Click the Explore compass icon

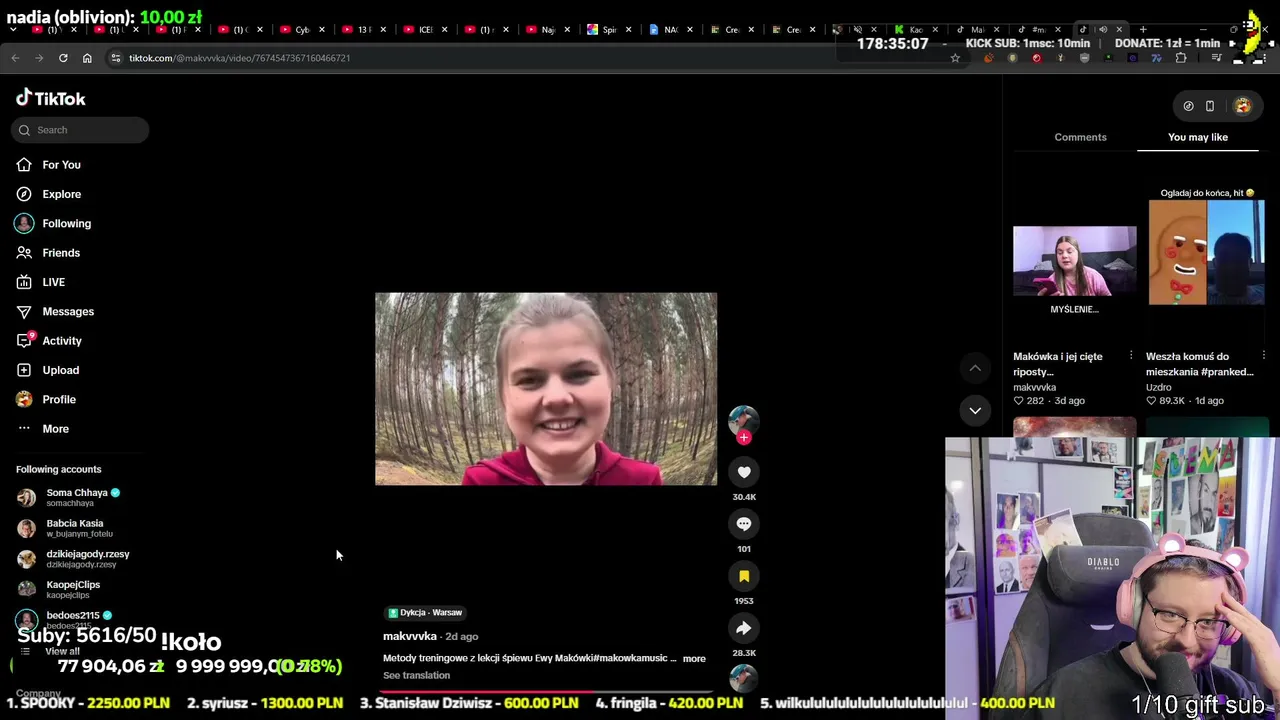(24, 194)
